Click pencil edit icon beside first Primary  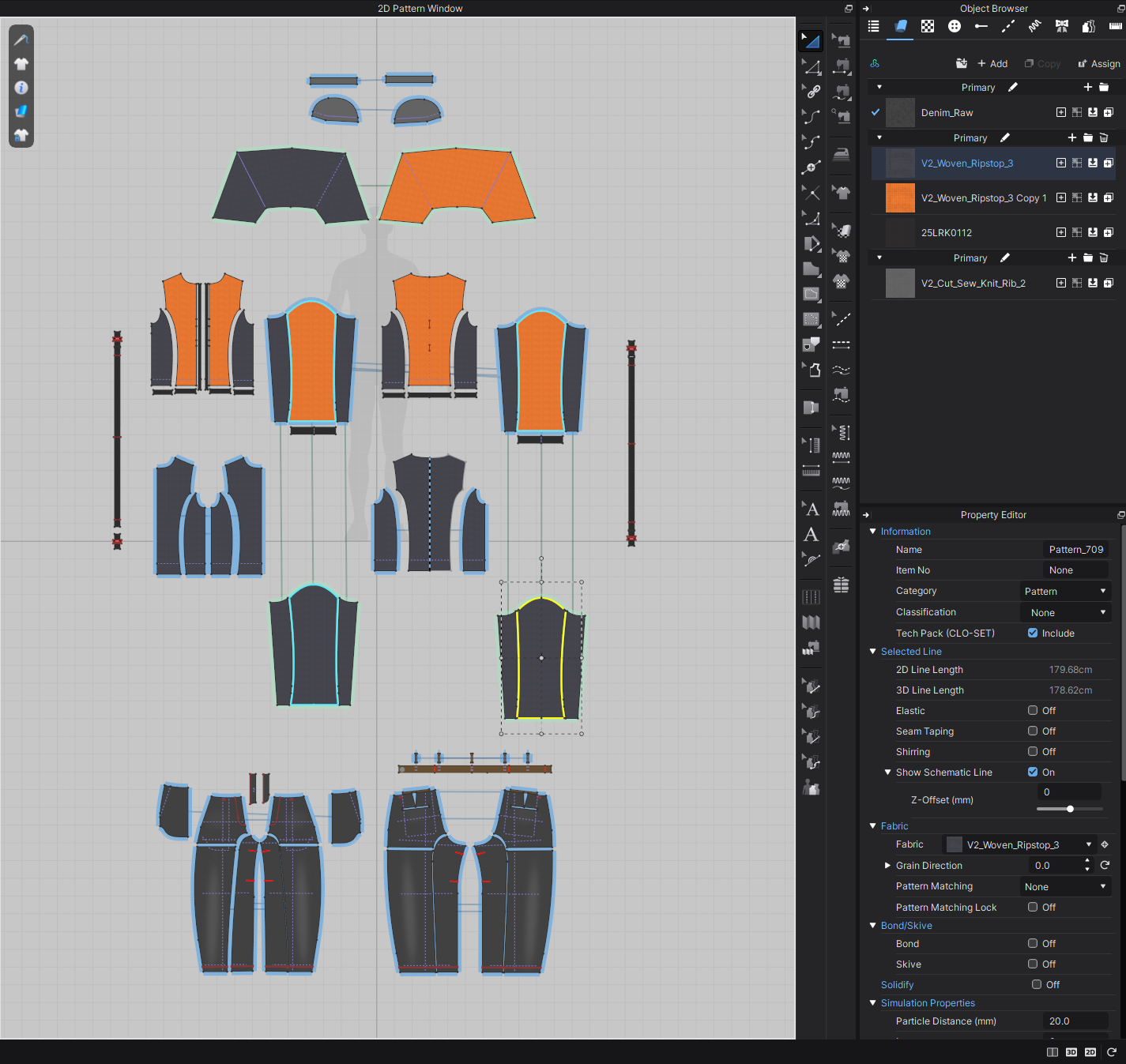[x=1012, y=88]
